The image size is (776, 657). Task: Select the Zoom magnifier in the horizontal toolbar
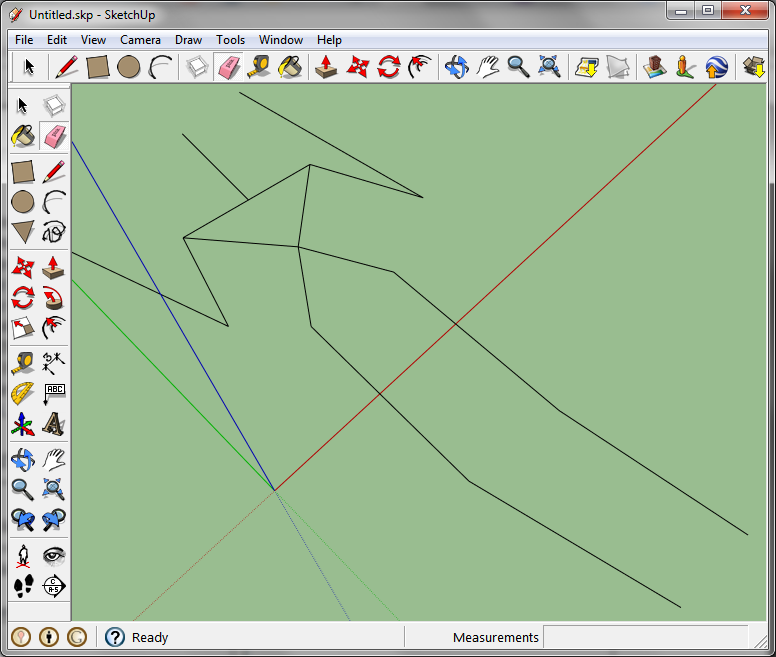point(518,67)
